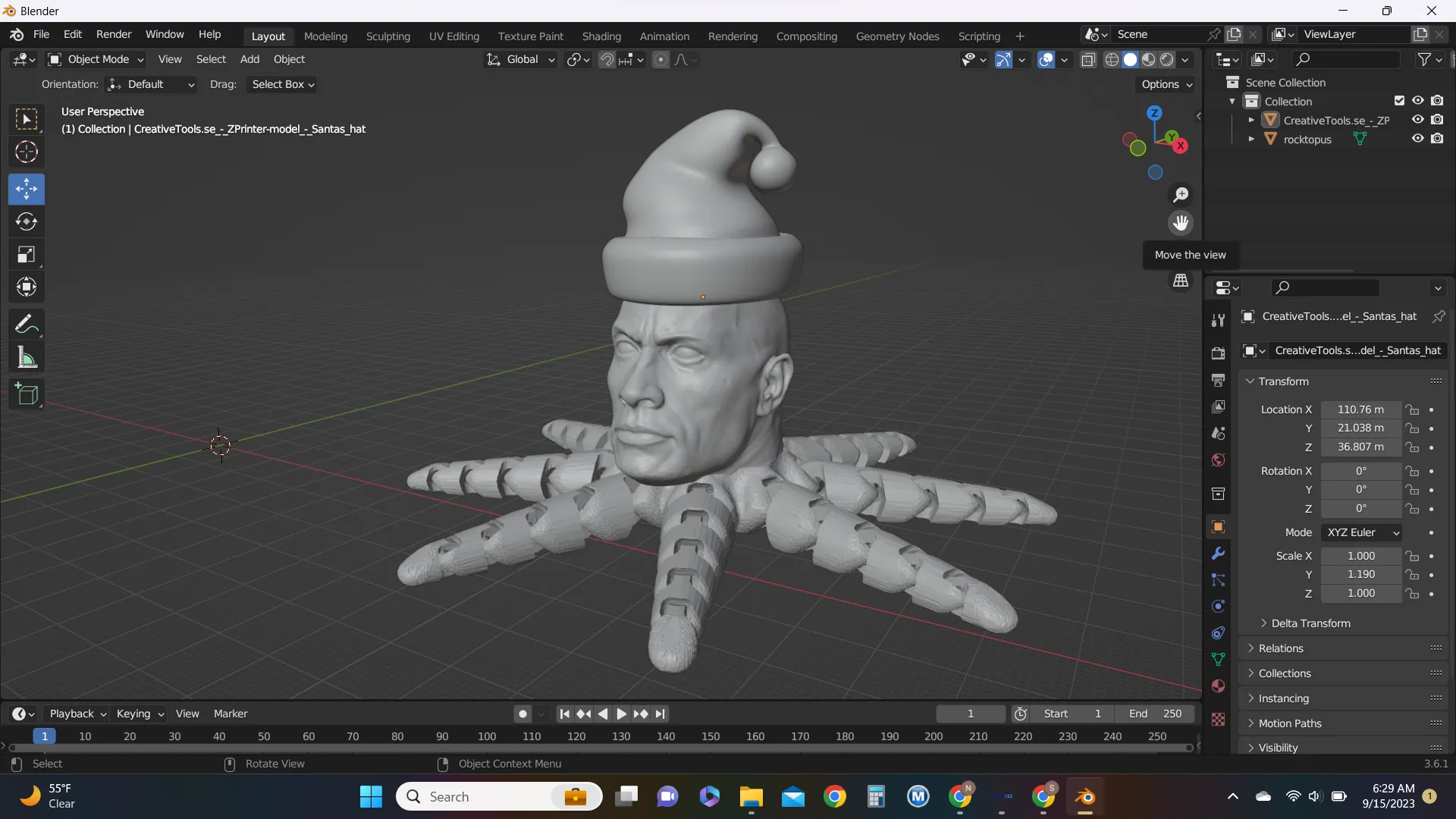The image size is (1456, 819).
Task: Switch to the Sculpting workspace tab
Action: (x=388, y=36)
